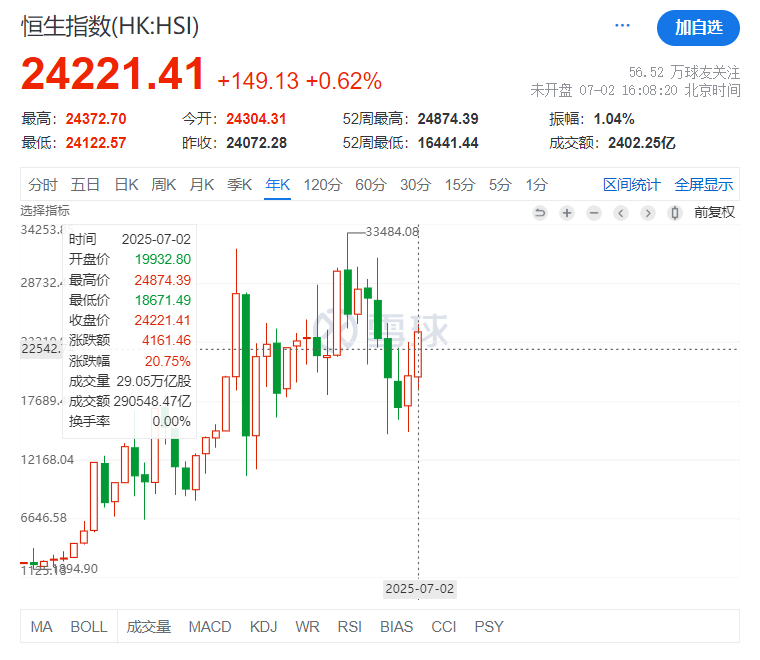The width and height of the screenshot is (760, 660).
Task: Click the latest 2025 yearly candlestick
Action: [x=418, y=354]
